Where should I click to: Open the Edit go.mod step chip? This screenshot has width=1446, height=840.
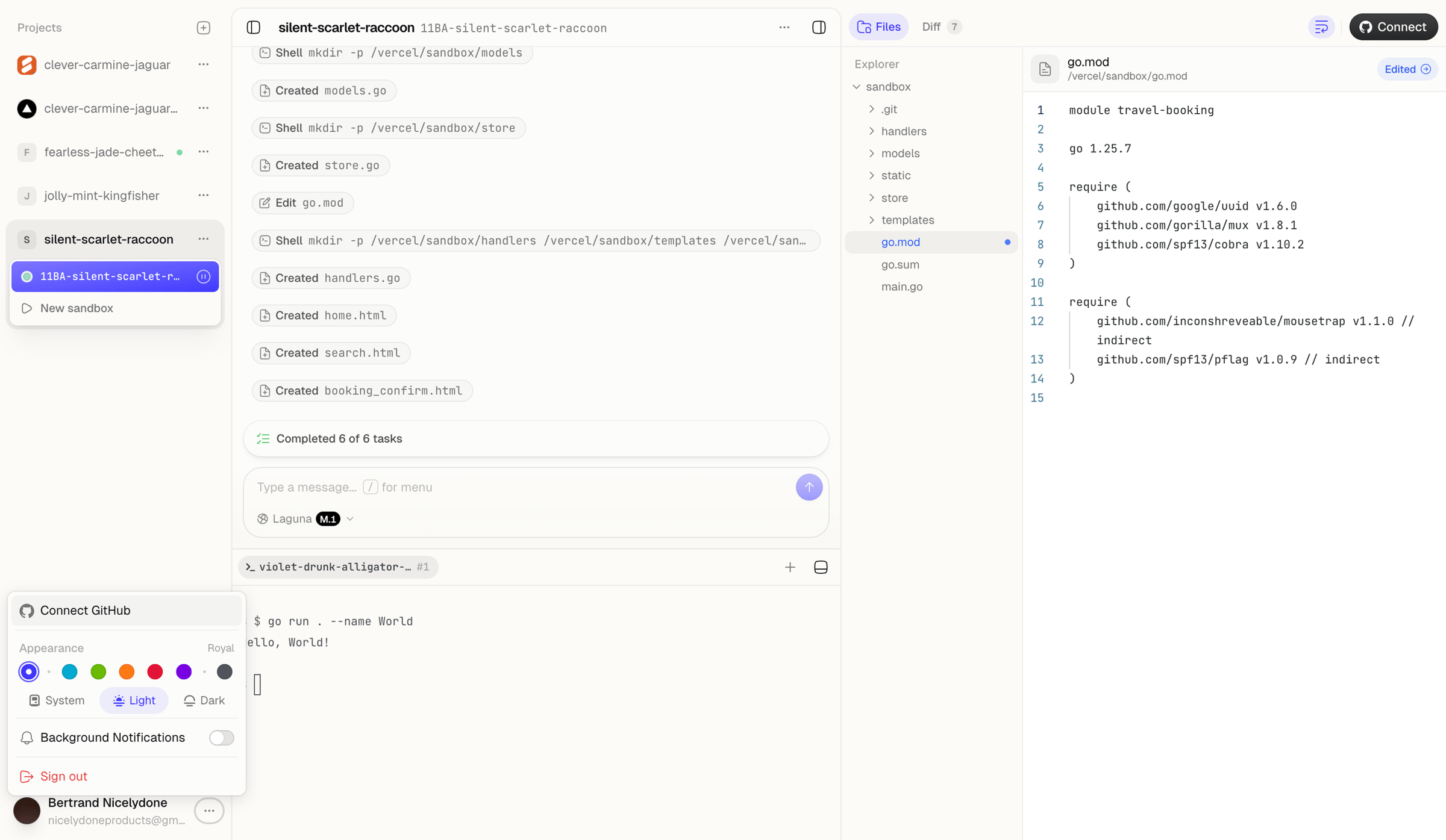coord(302,203)
